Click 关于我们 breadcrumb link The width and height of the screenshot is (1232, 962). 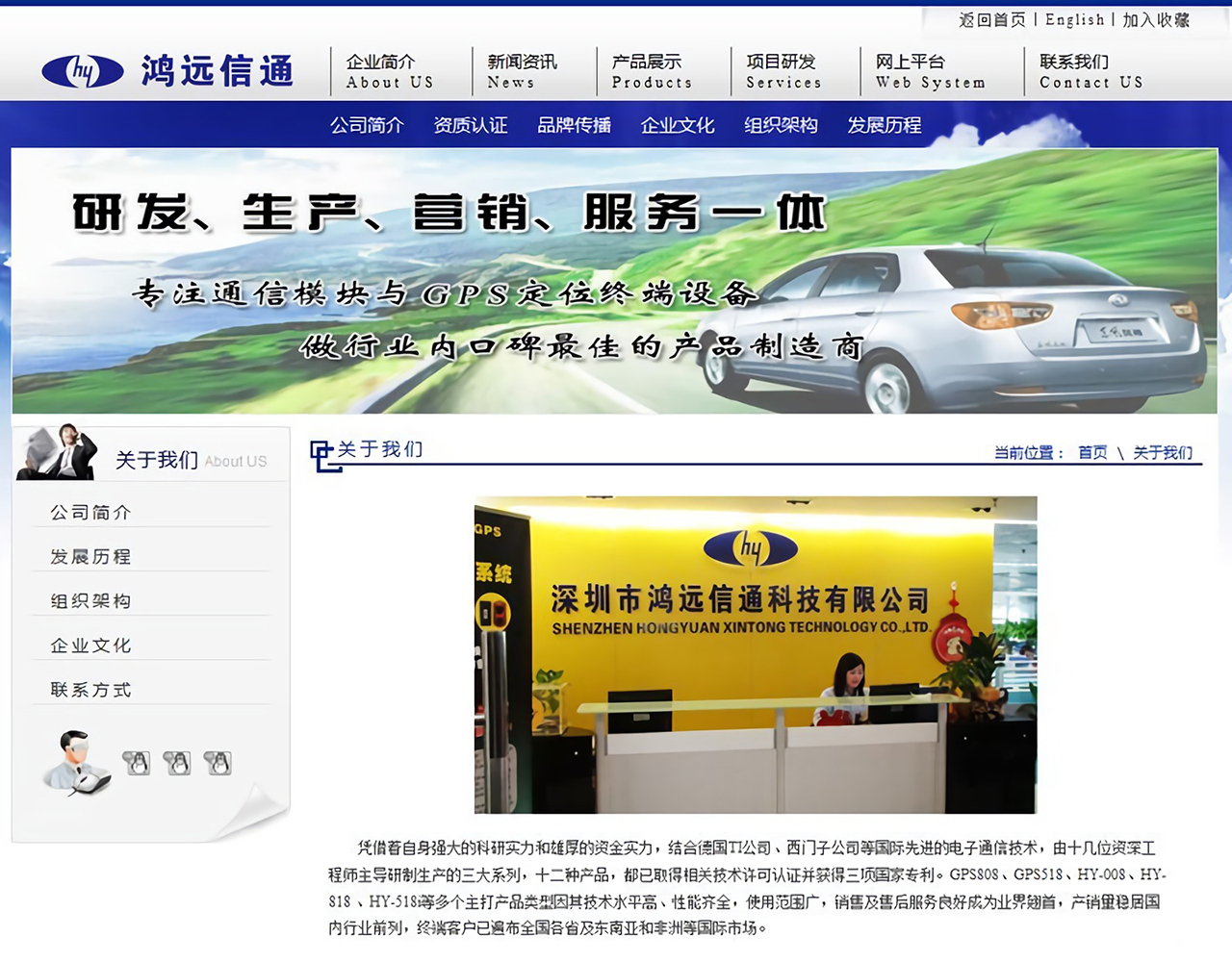click(x=1163, y=452)
